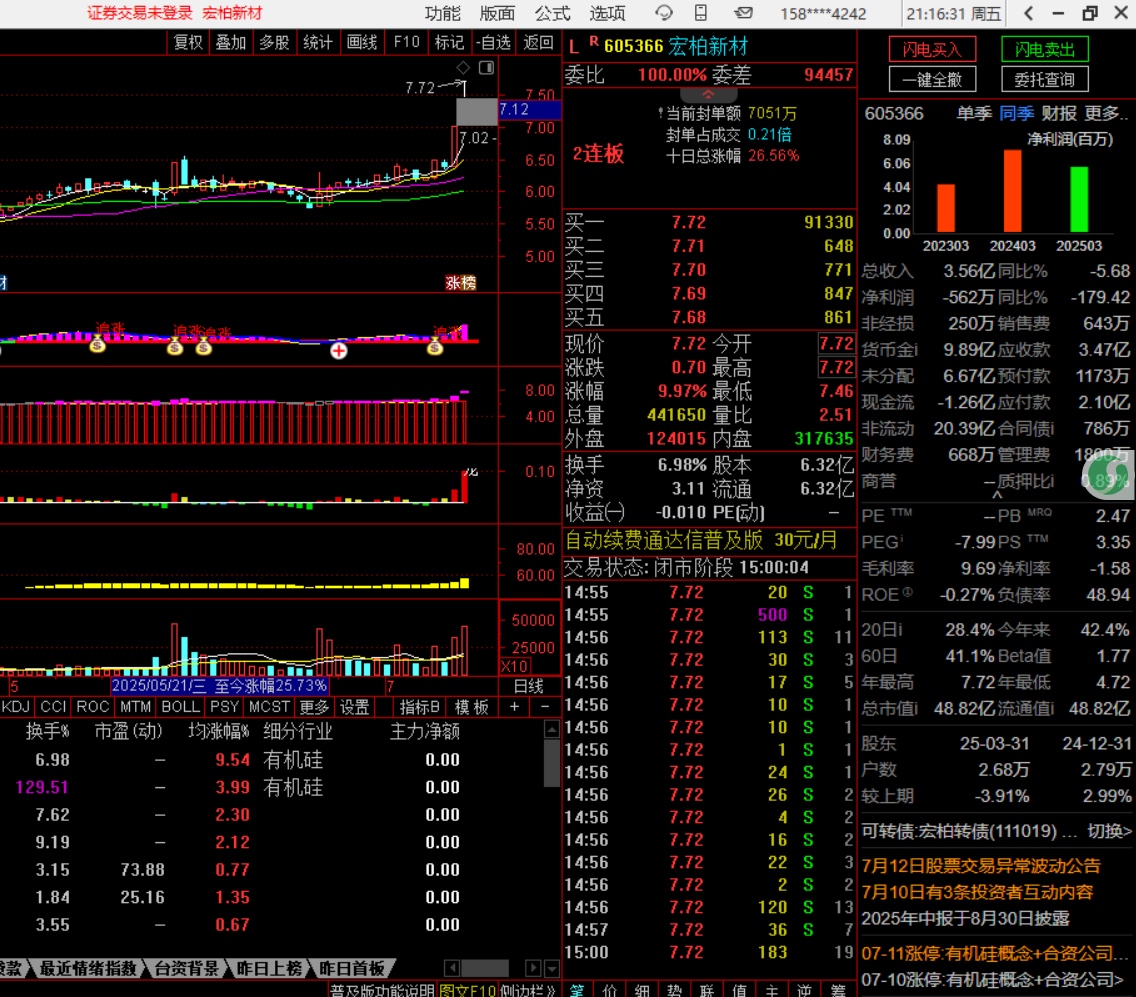Switch to the 昨日首板 tab
Image resolution: width=1136 pixels, height=997 pixels.
coord(352,968)
